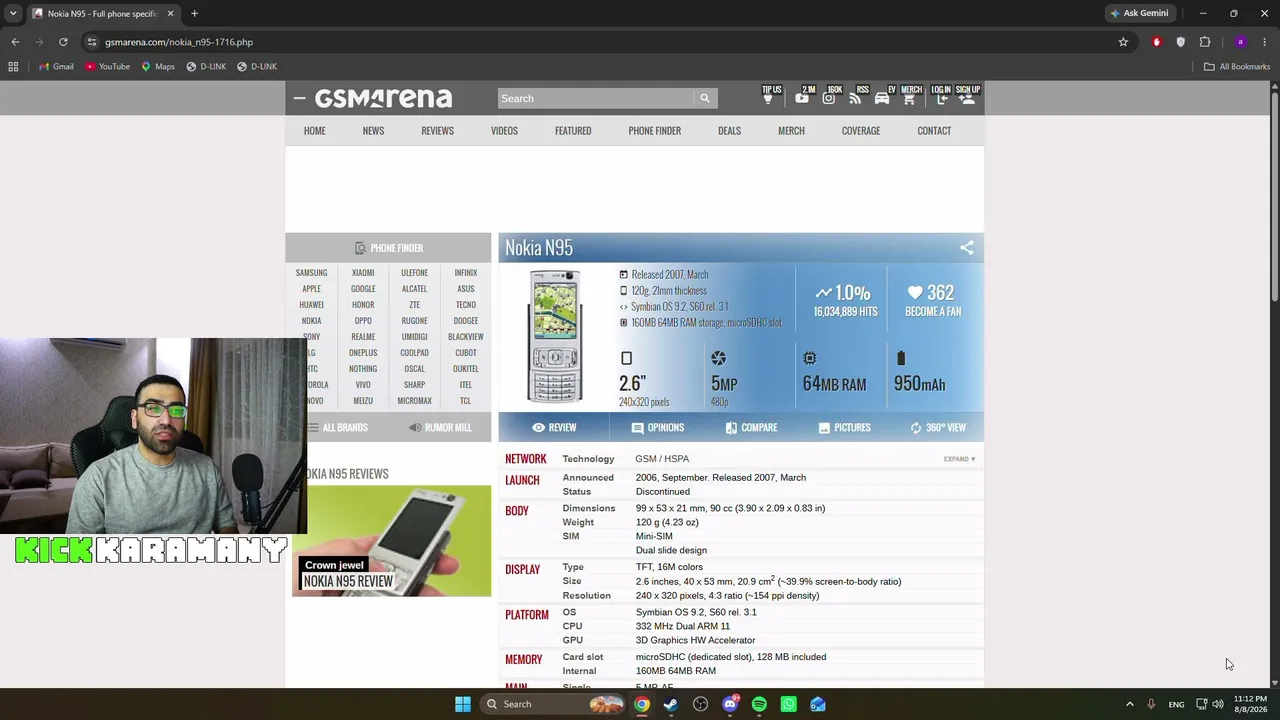
Task: Go back to the previous page
Action: click(15, 42)
